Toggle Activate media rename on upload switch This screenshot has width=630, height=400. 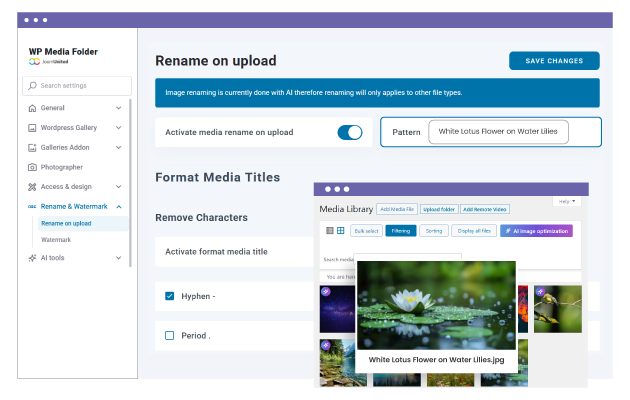pos(349,132)
